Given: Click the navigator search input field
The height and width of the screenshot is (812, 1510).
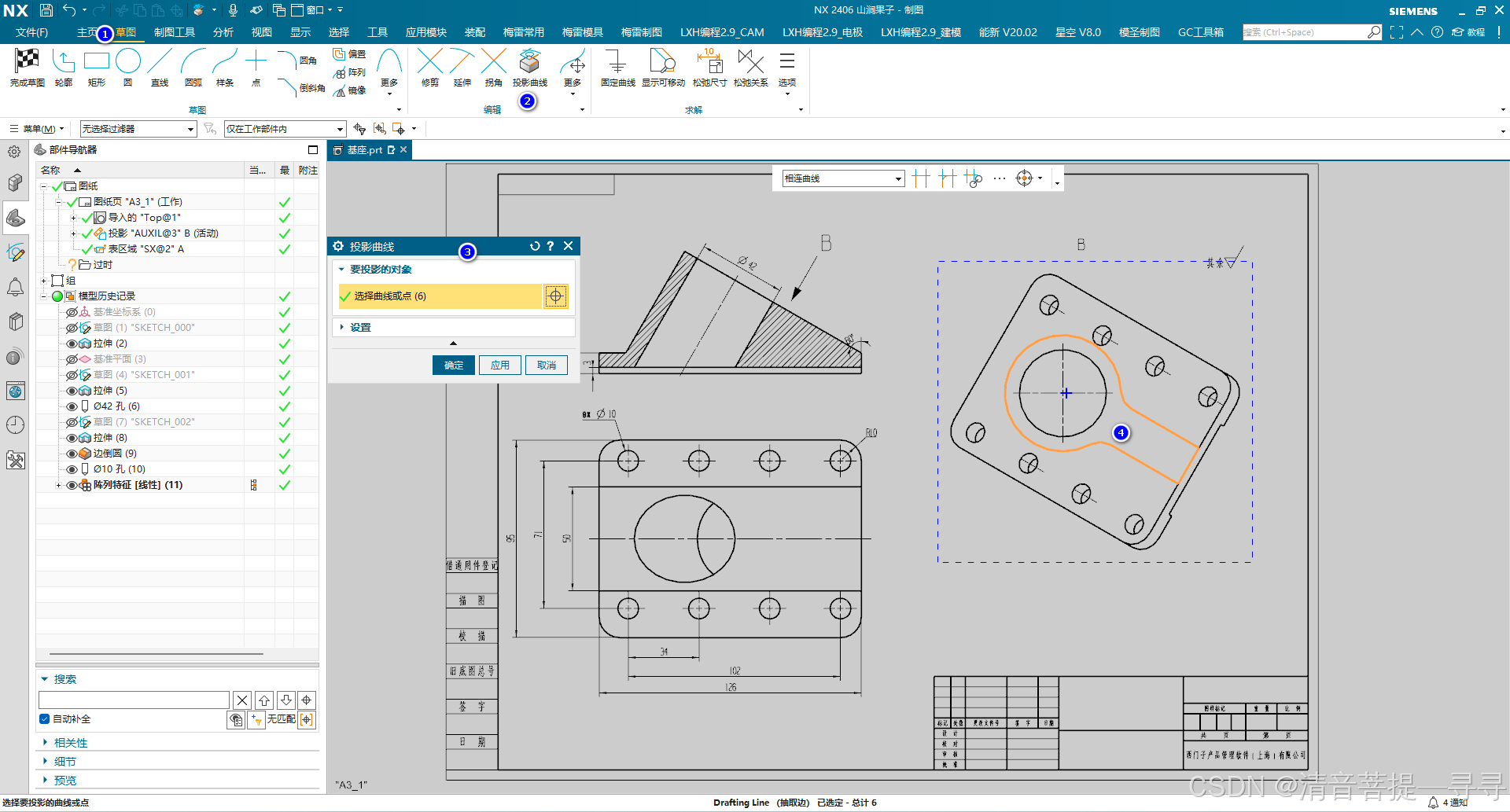Looking at the screenshot, I should (134, 700).
